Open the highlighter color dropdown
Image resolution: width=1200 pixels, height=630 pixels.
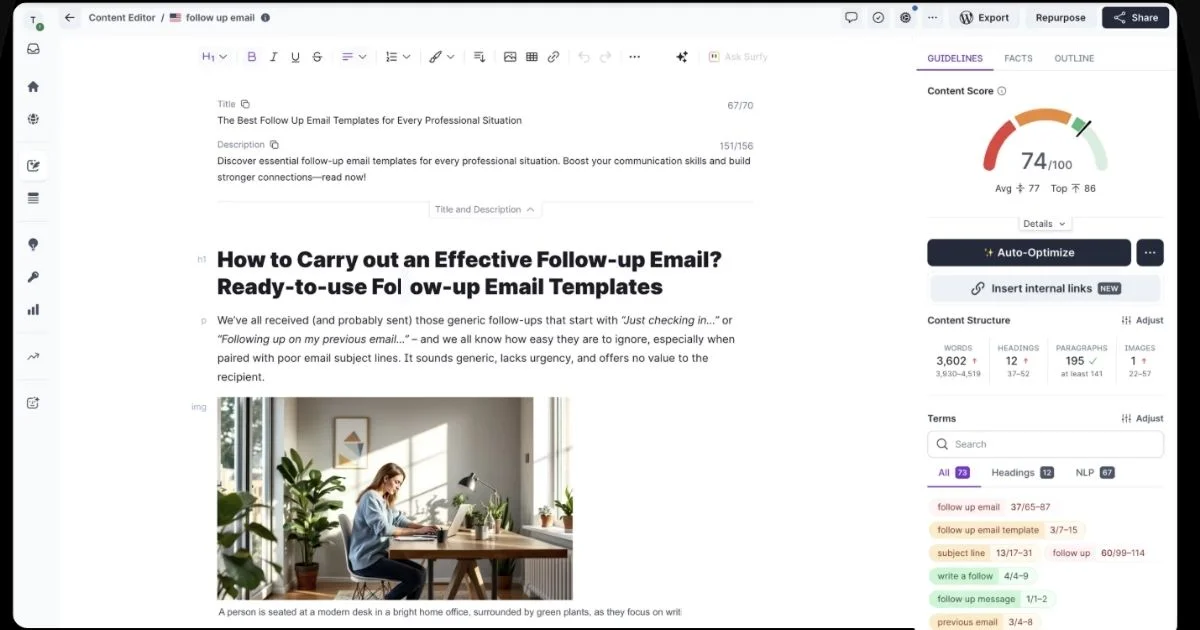click(x=442, y=57)
